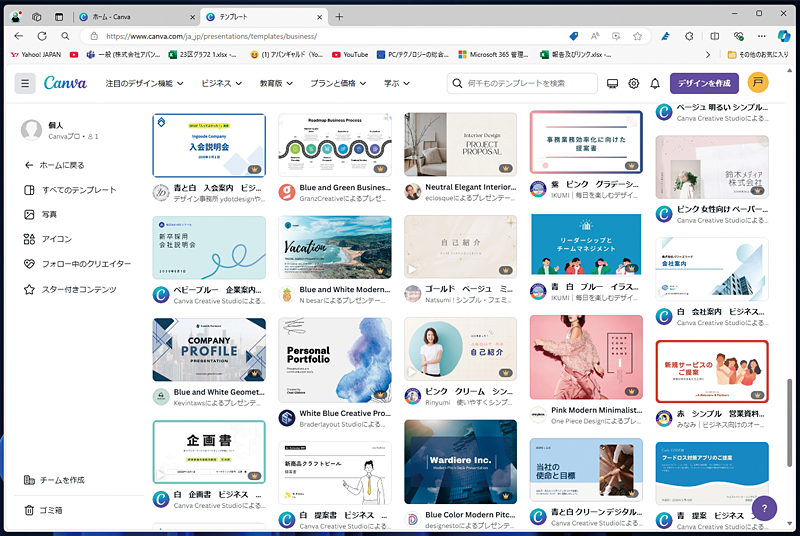800x536 pixels.
Task: Open the notifications bell
Action: pos(655,83)
